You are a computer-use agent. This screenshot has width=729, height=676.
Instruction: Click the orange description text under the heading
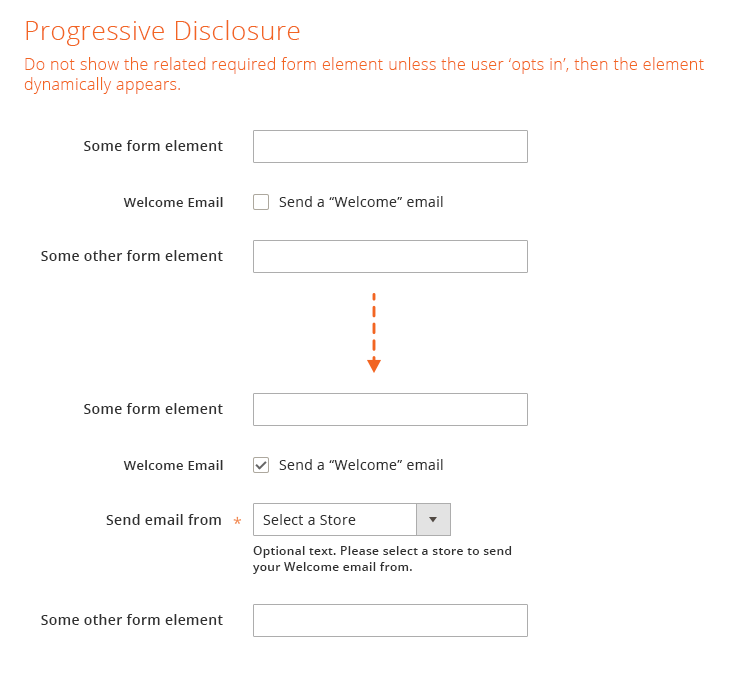364,74
